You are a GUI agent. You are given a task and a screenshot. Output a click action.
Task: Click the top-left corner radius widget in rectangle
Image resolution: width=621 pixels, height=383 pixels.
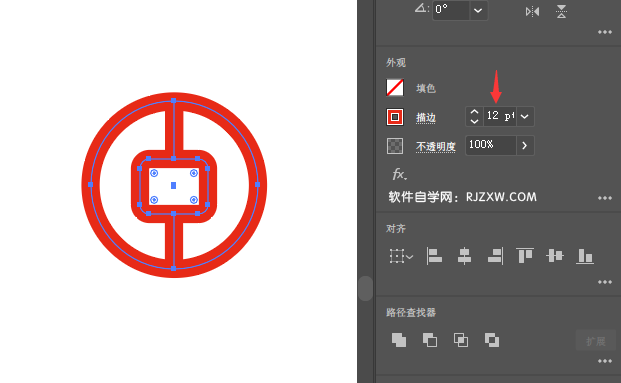(x=154, y=173)
